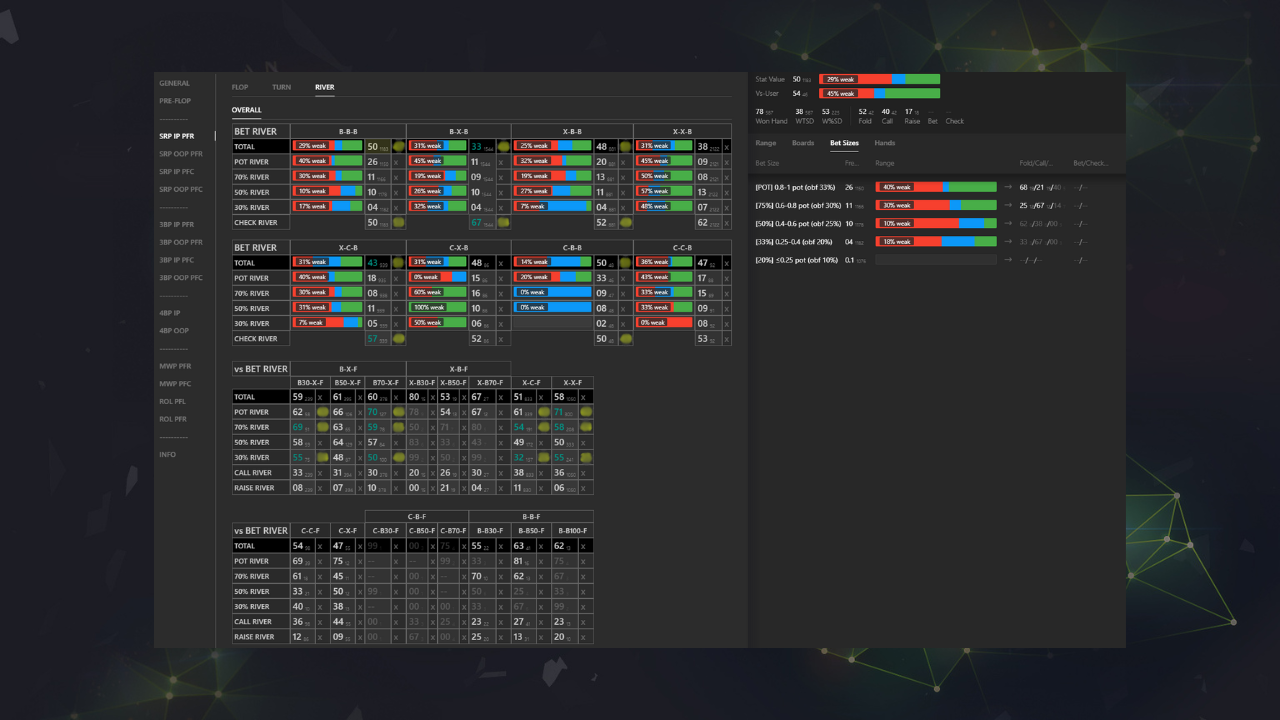Image resolution: width=1280 pixels, height=720 pixels.
Task: Switch to the TURN tab
Action: pyautogui.click(x=281, y=87)
